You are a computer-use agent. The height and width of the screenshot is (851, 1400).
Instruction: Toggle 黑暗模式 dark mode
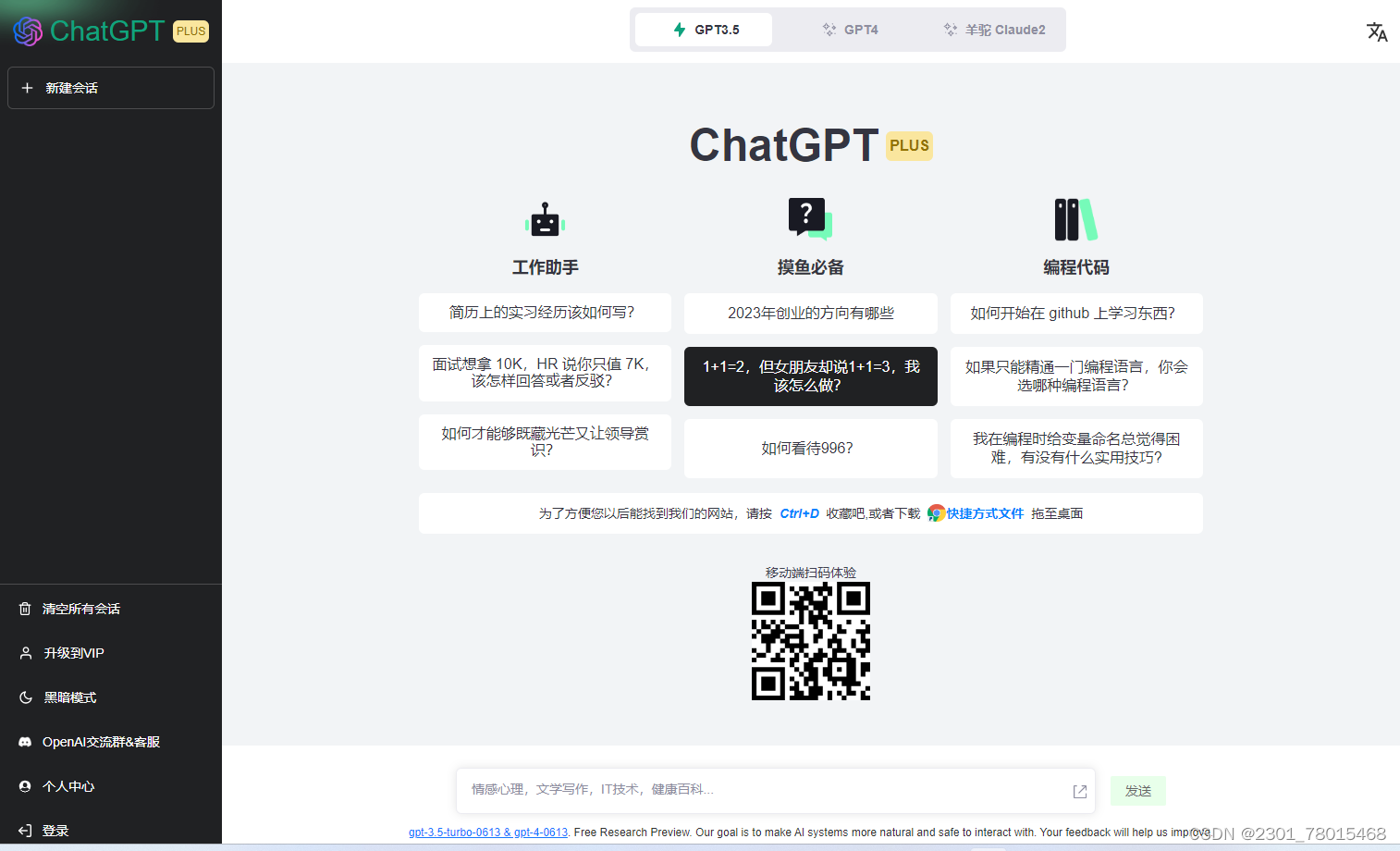(x=111, y=697)
